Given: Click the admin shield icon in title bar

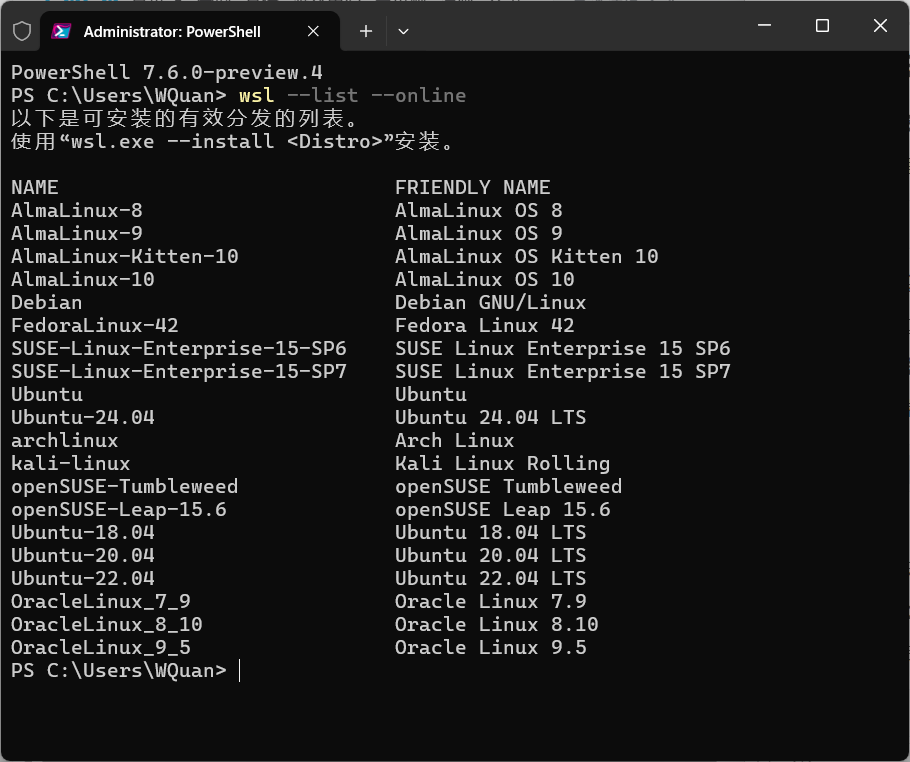Looking at the screenshot, I should coord(22,31).
